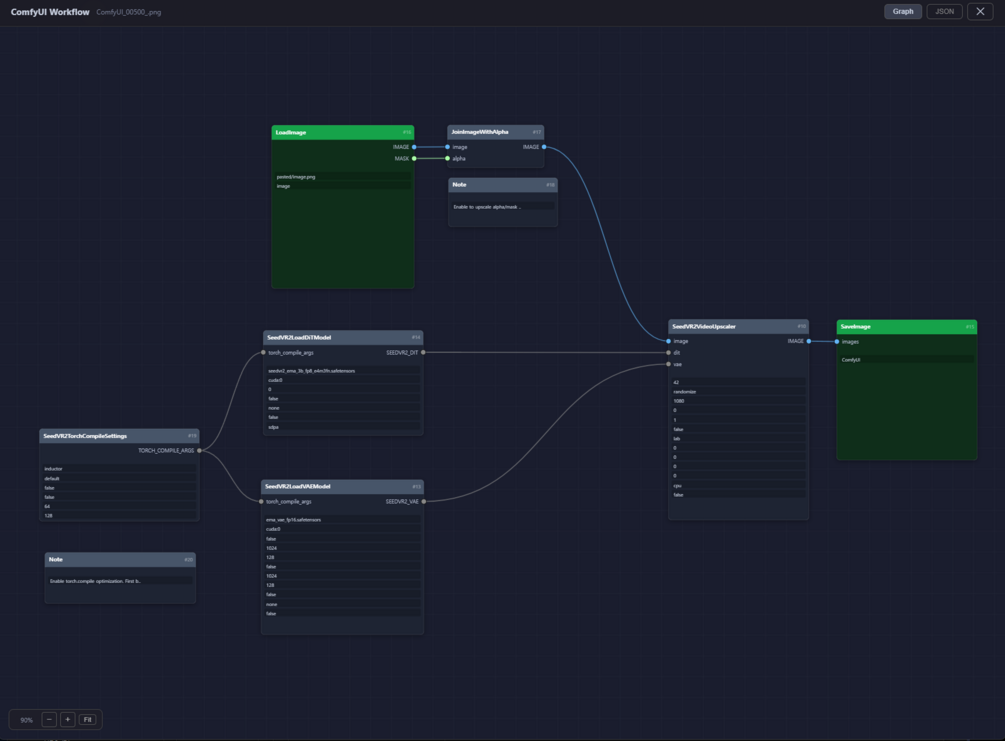Viewport: 1005px width, 741px height.
Task: Click the Fit zoom button
Action: [87, 719]
